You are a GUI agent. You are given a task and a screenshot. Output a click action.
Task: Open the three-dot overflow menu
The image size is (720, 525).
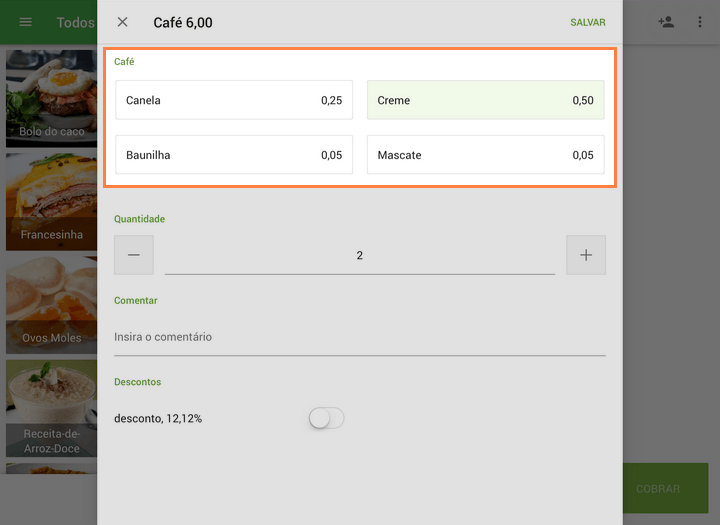[x=700, y=22]
